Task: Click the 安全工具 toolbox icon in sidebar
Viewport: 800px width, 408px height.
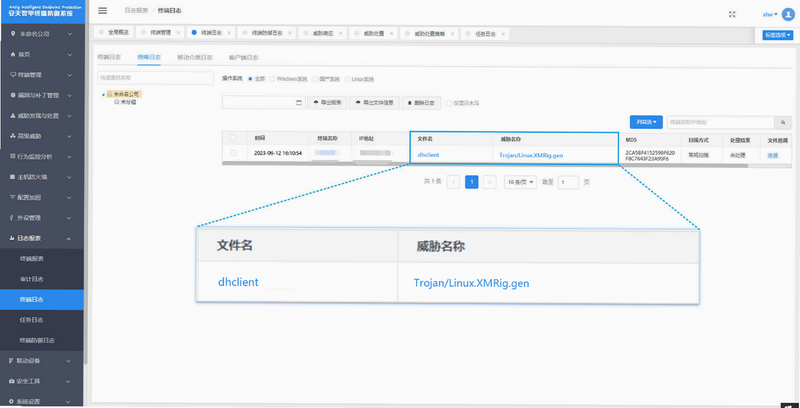Action: (x=13, y=381)
